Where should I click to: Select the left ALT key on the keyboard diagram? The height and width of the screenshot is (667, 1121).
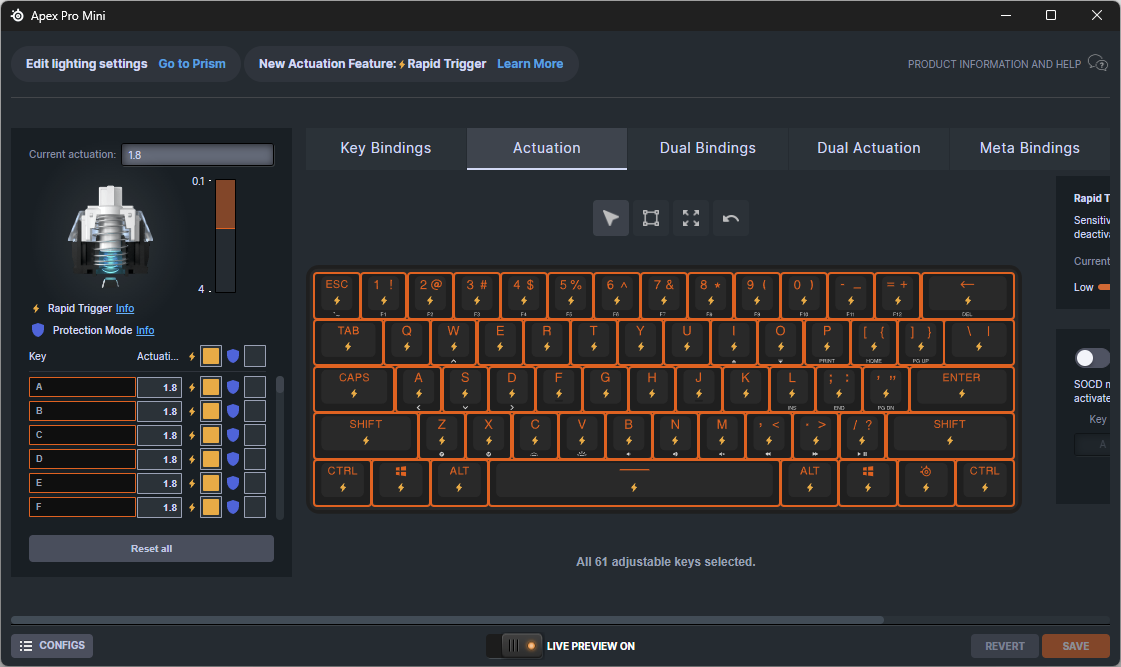[x=459, y=483]
